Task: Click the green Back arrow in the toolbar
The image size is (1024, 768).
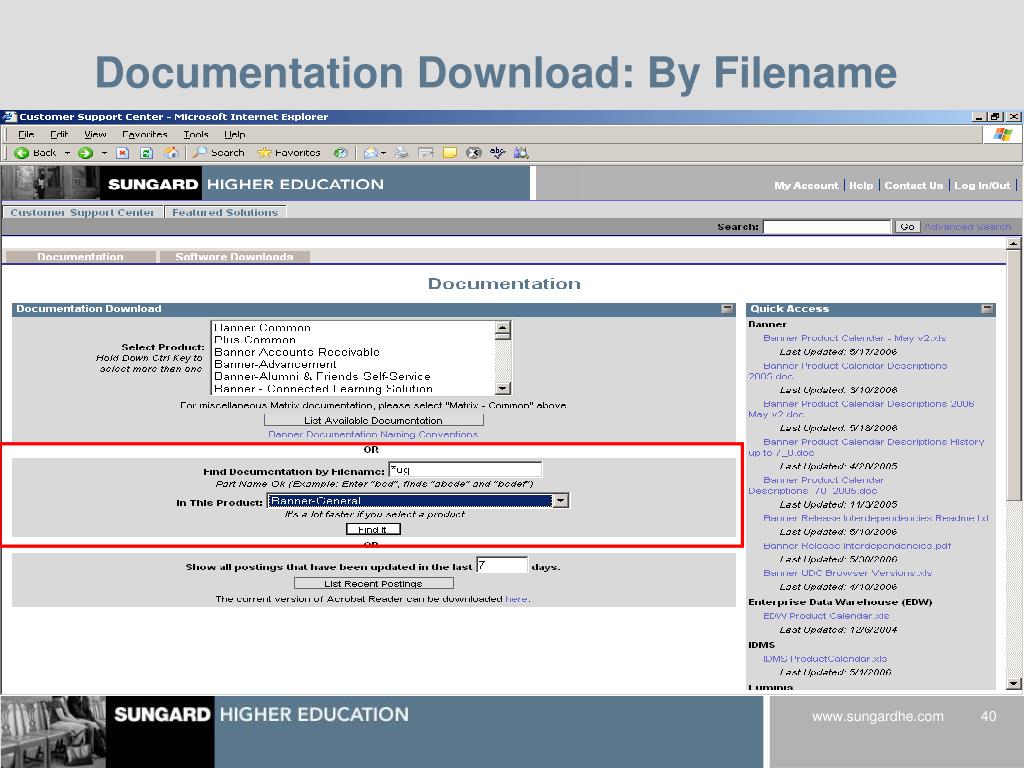Action: (22, 153)
